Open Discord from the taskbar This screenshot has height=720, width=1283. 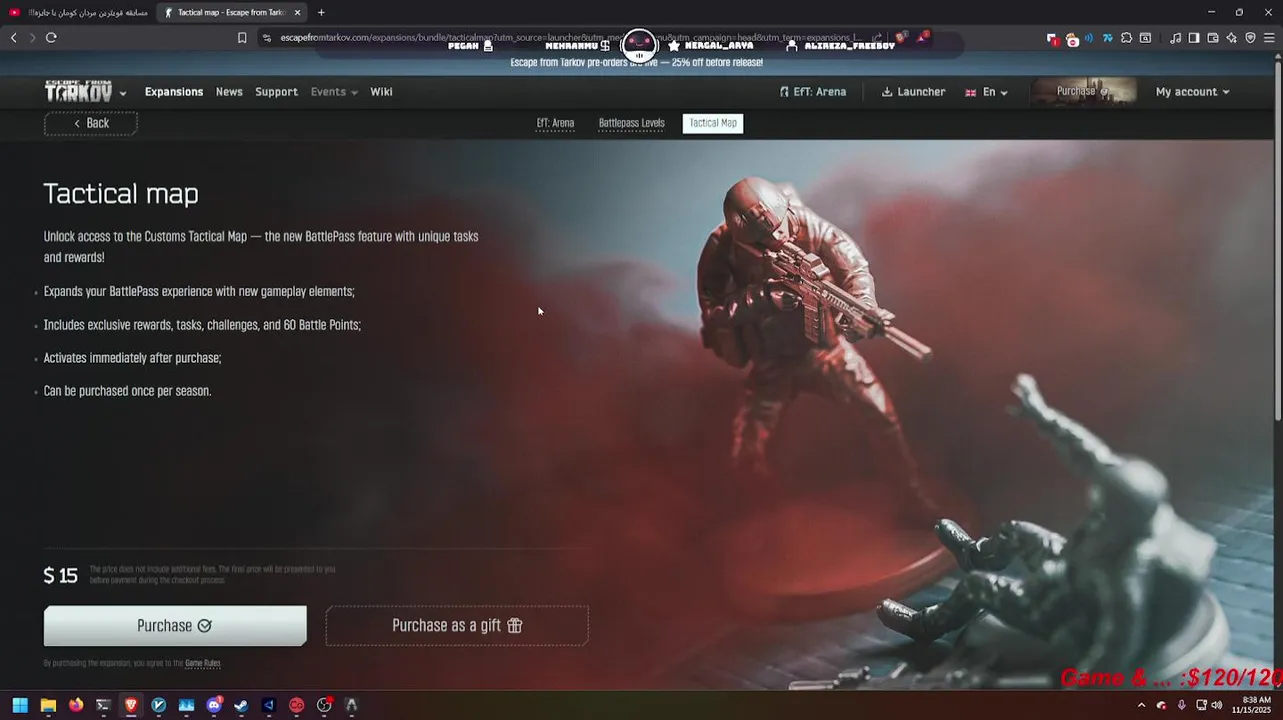[x=214, y=705]
